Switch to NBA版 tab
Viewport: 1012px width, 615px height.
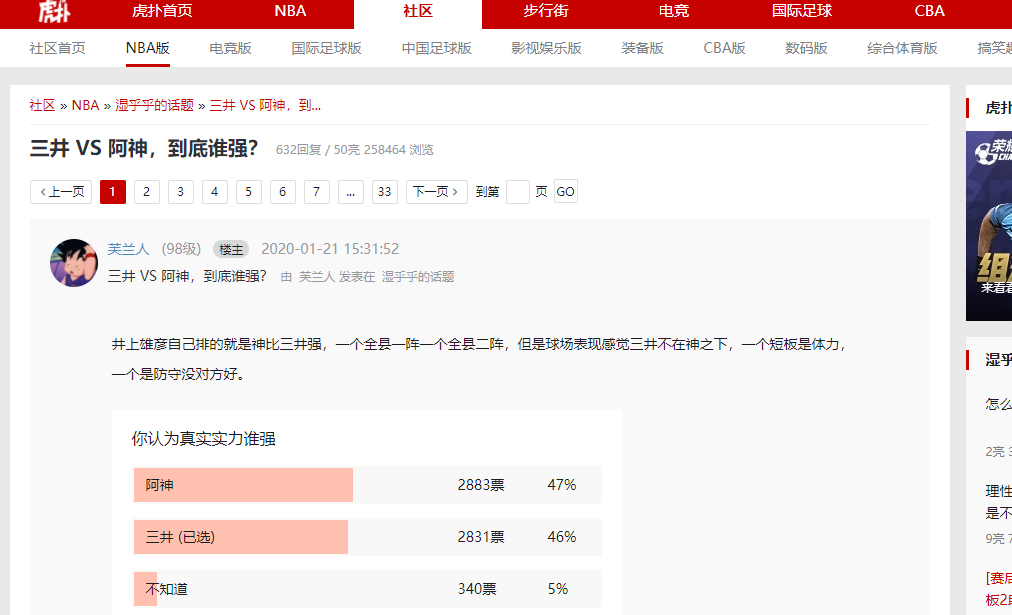tap(148, 48)
